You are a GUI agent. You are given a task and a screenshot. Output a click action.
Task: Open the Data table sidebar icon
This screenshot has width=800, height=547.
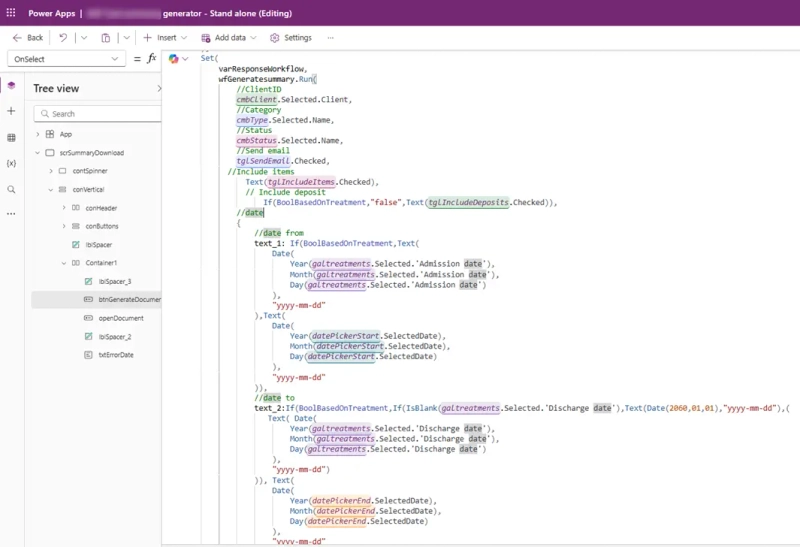click(11, 138)
